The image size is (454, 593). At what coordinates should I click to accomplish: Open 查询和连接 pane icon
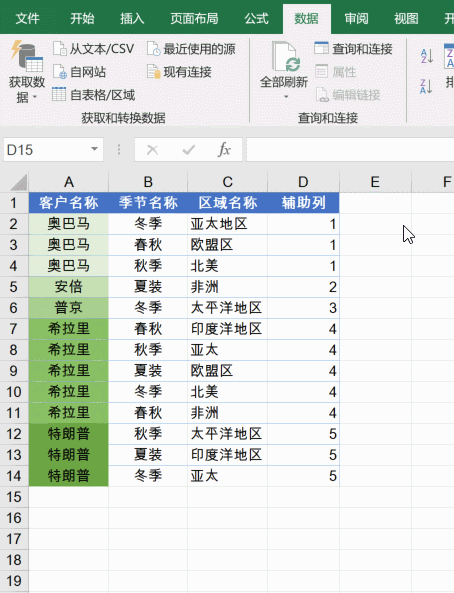pos(321,48)
